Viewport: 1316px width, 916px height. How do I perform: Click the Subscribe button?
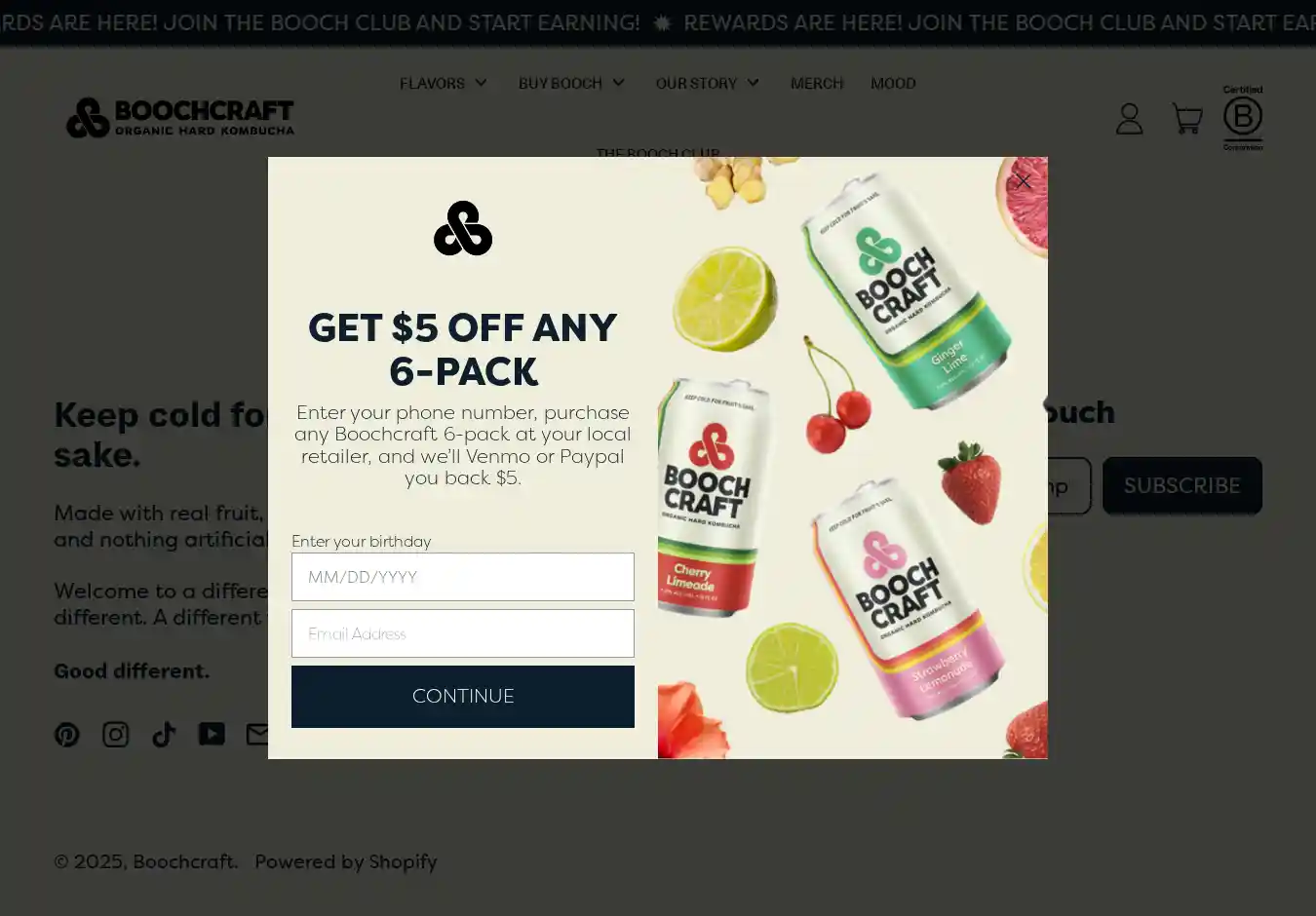click(x=1182, y=485)
